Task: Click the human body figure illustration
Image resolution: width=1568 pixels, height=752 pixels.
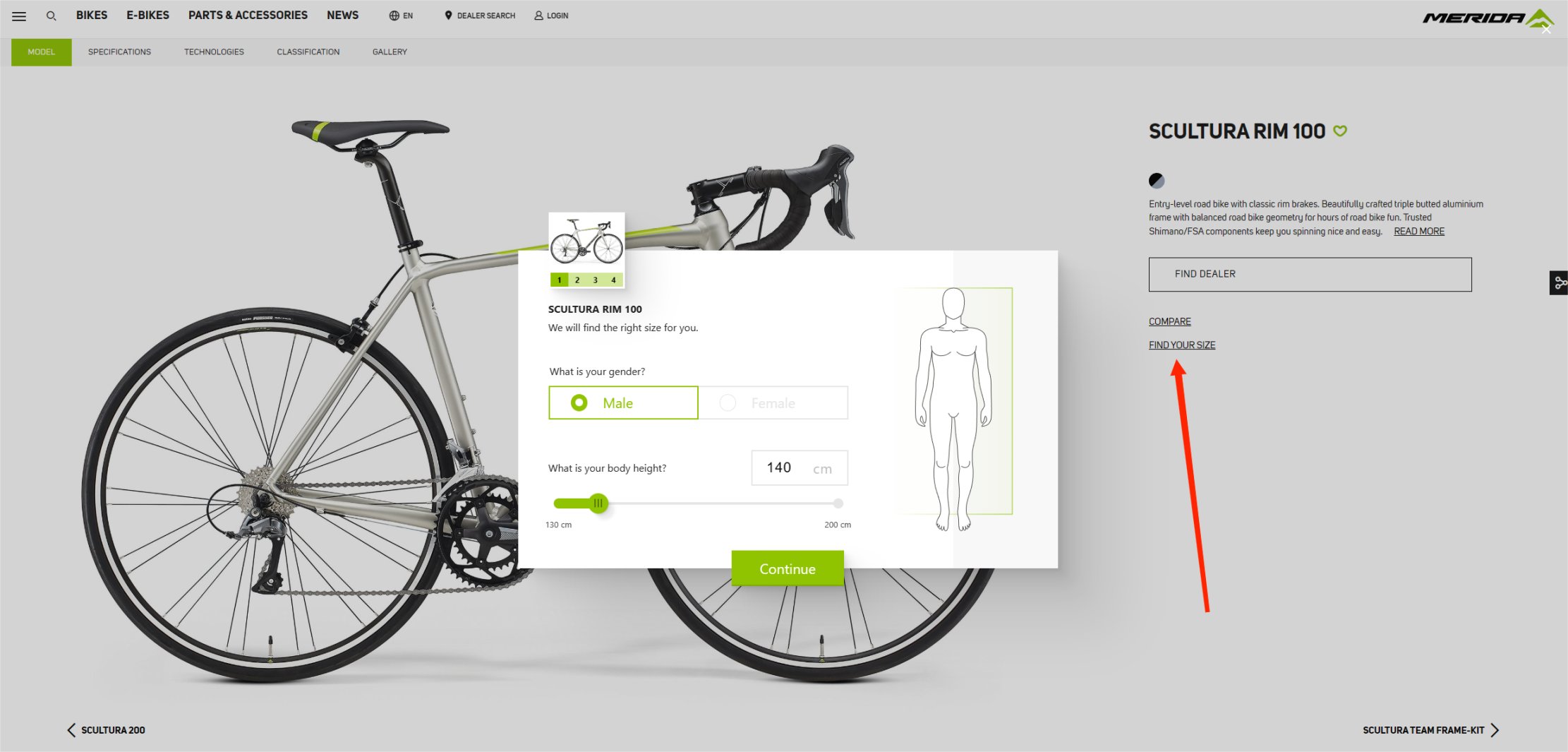Action: [953, 409]
